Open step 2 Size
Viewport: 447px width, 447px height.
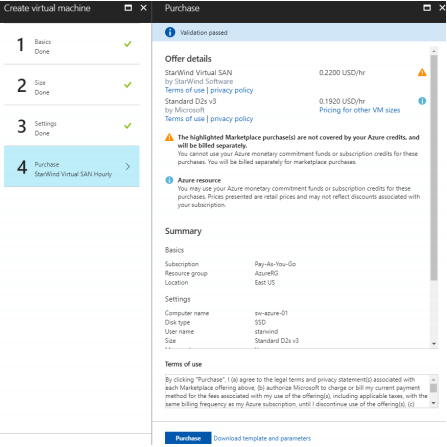click(x=72, y=85)
